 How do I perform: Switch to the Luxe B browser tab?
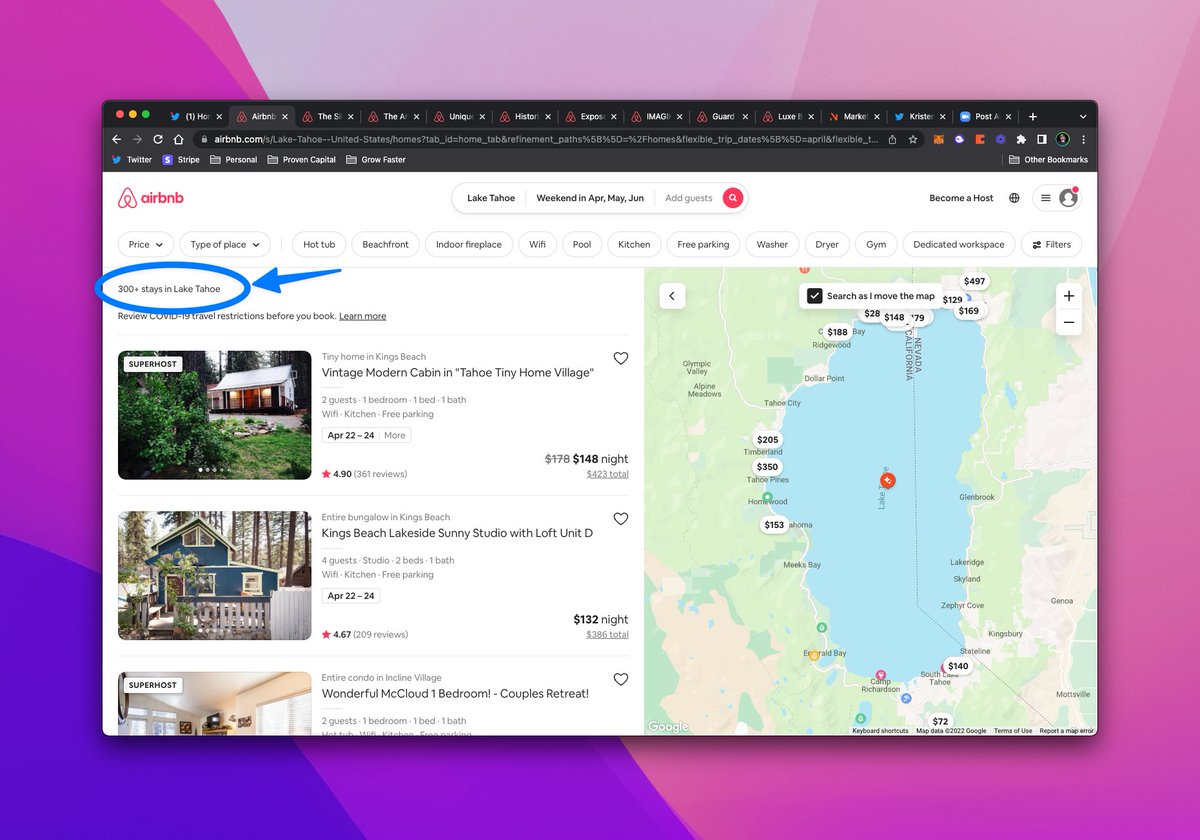point(789,116)
